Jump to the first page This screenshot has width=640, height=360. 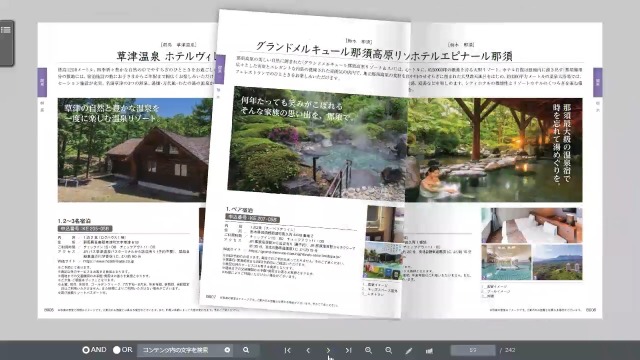pyautogui.click(x=288, y=350)
